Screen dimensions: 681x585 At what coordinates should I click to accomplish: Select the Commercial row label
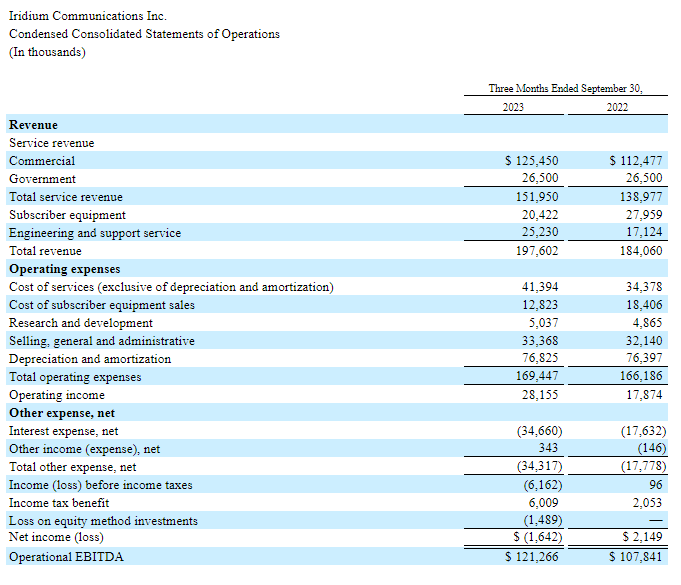tap(42, 161)
